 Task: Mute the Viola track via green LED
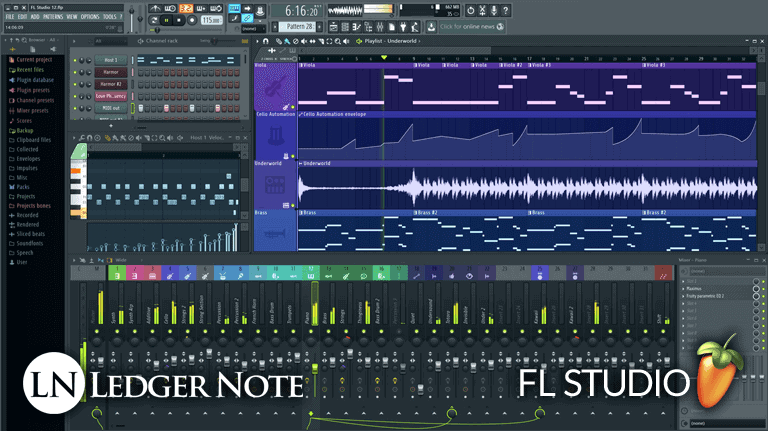[293, 107]
